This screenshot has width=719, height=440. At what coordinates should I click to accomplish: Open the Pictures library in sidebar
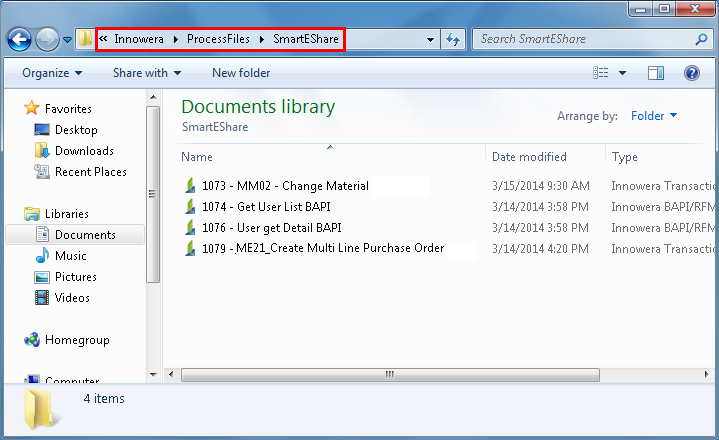(x=75, y=277)
